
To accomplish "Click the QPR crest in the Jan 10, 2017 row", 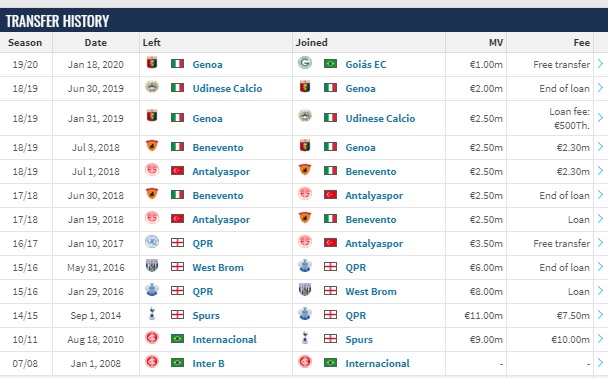I will click(152, 242).
